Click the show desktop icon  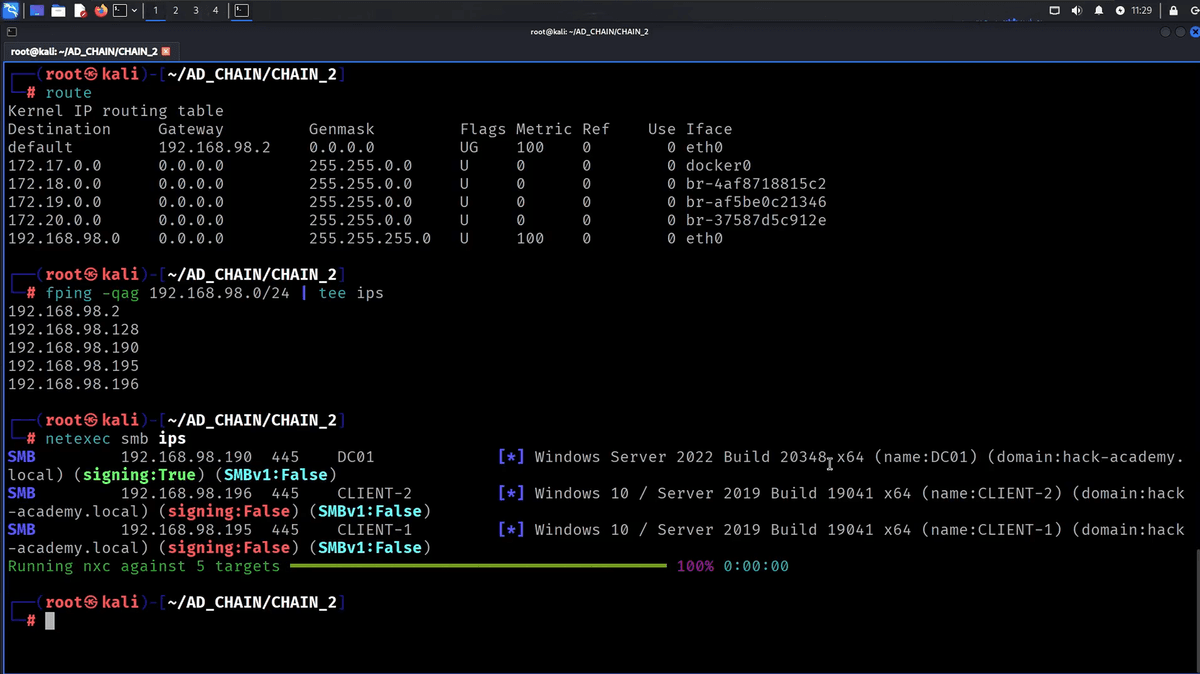click(x=37, y=11)
